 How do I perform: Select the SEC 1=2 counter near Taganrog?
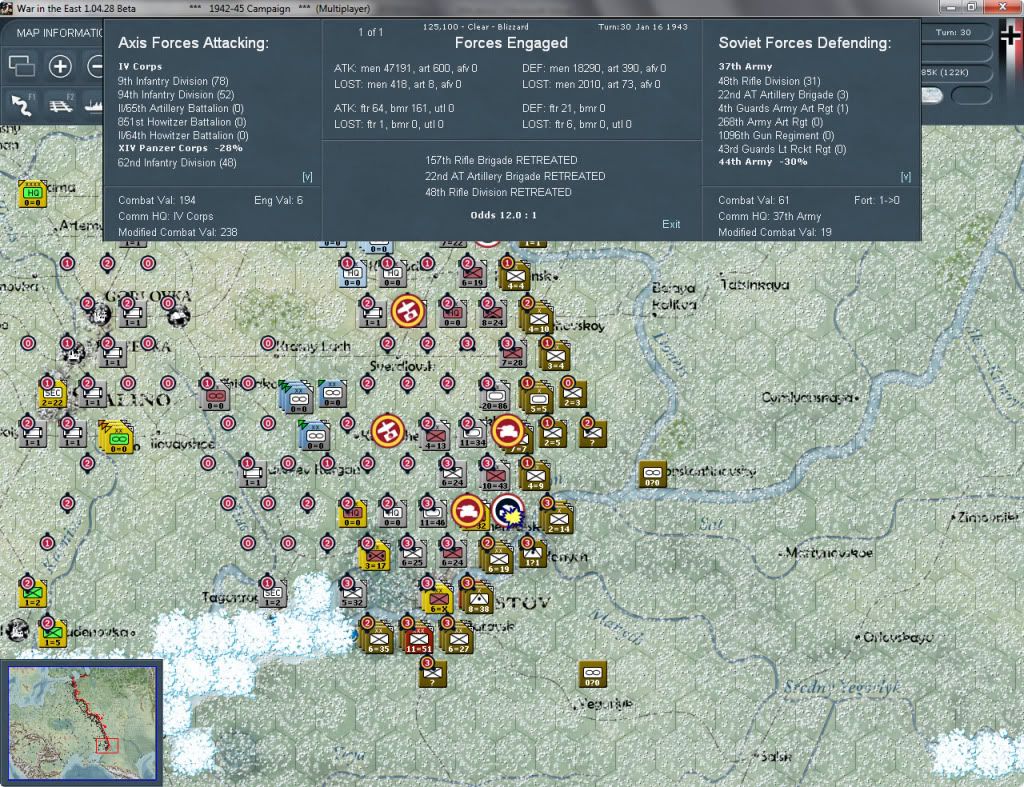273,594
